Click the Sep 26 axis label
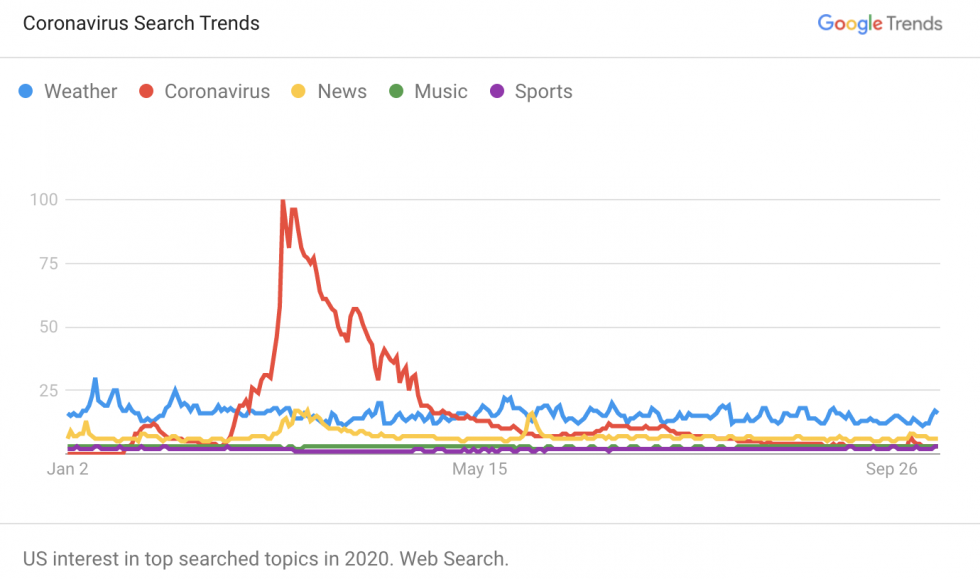This screenshot has height=579, width=980. coord(890,468)
